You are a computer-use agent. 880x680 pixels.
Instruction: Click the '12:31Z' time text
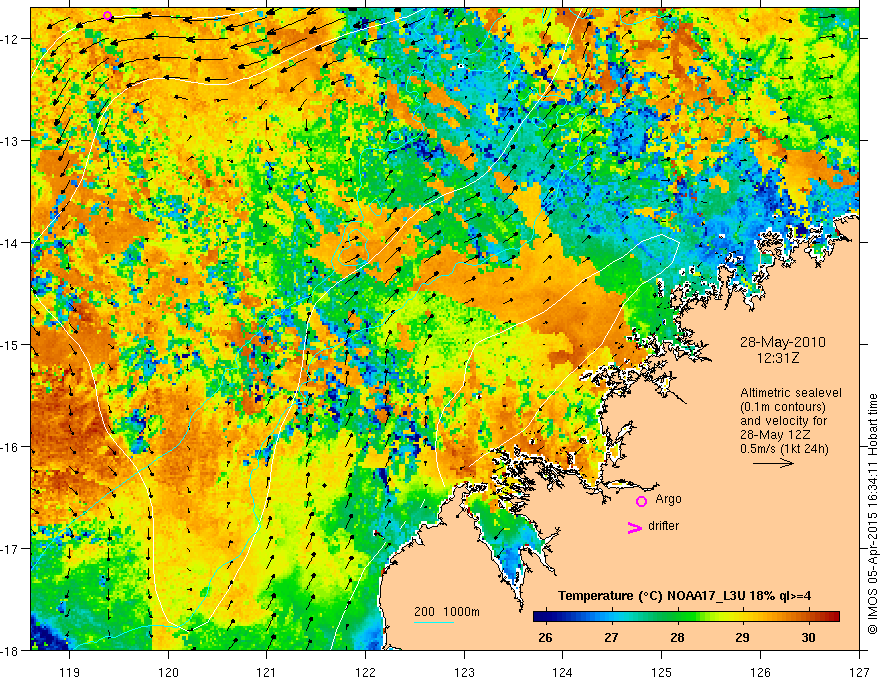point(778,357)
